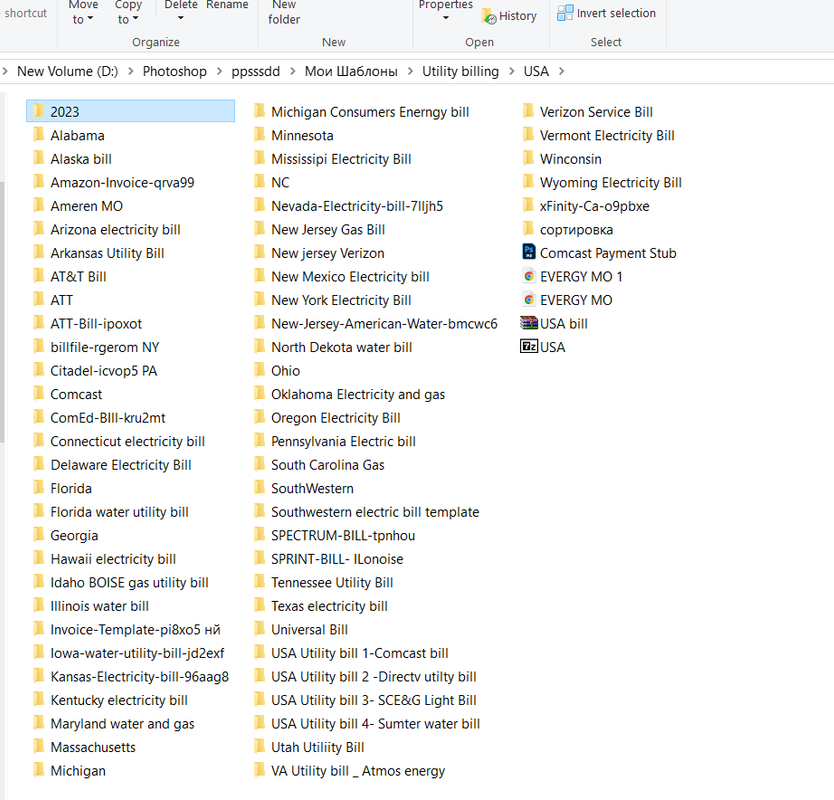
Task: Click the NC folder icon
Action: click(260, 182)
